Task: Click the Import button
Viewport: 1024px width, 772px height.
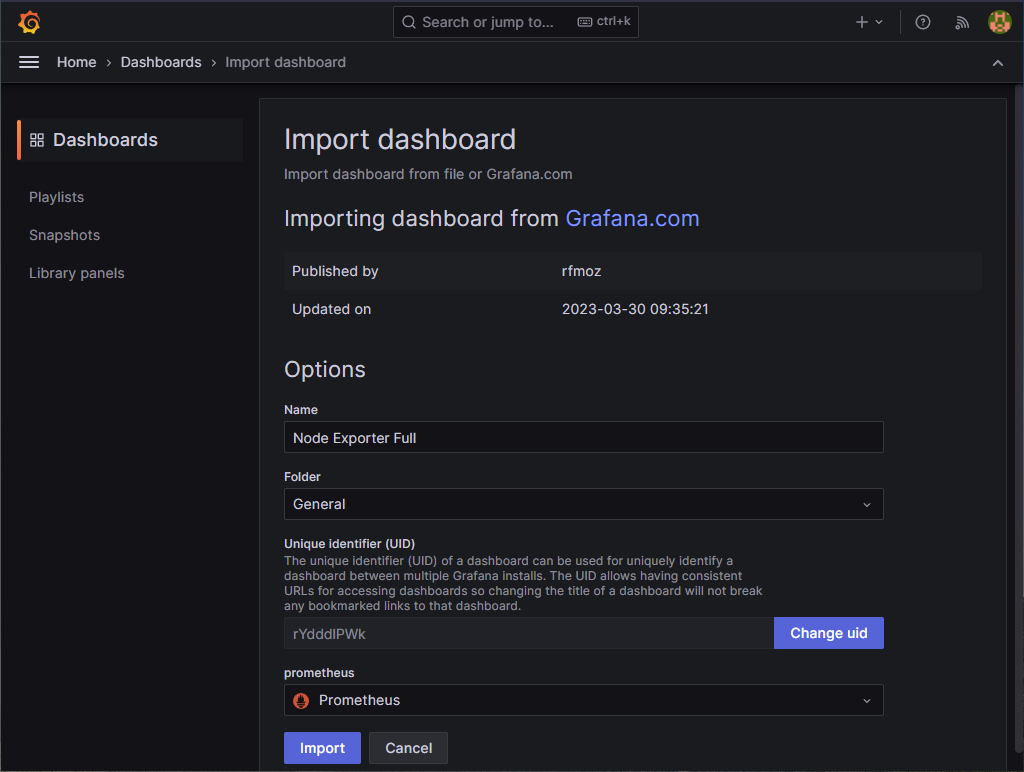Action: coord(322,747)
